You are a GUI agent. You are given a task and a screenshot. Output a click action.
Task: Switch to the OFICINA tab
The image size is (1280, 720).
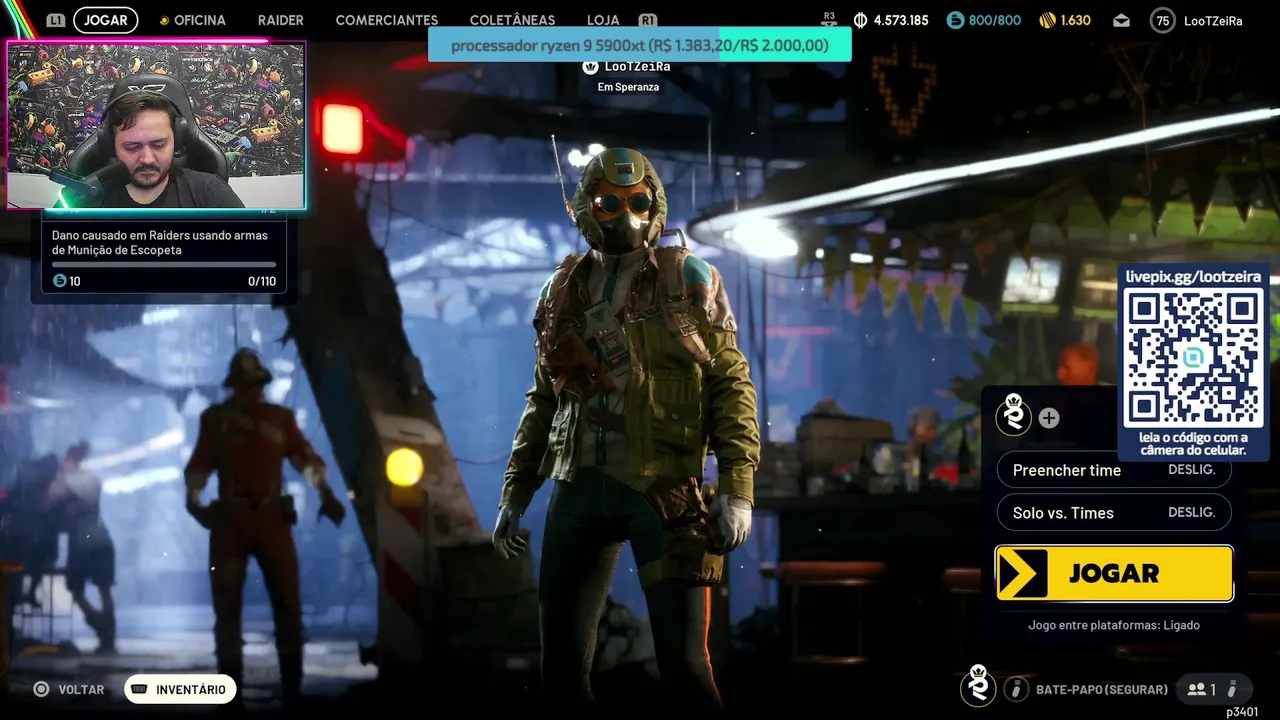coord(200,20)
